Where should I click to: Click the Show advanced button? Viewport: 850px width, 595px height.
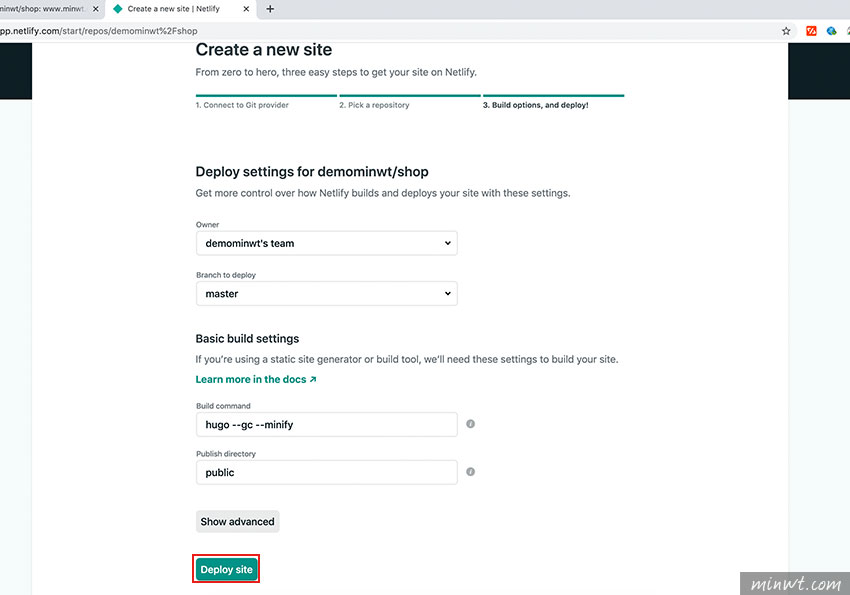click(237, 521)
